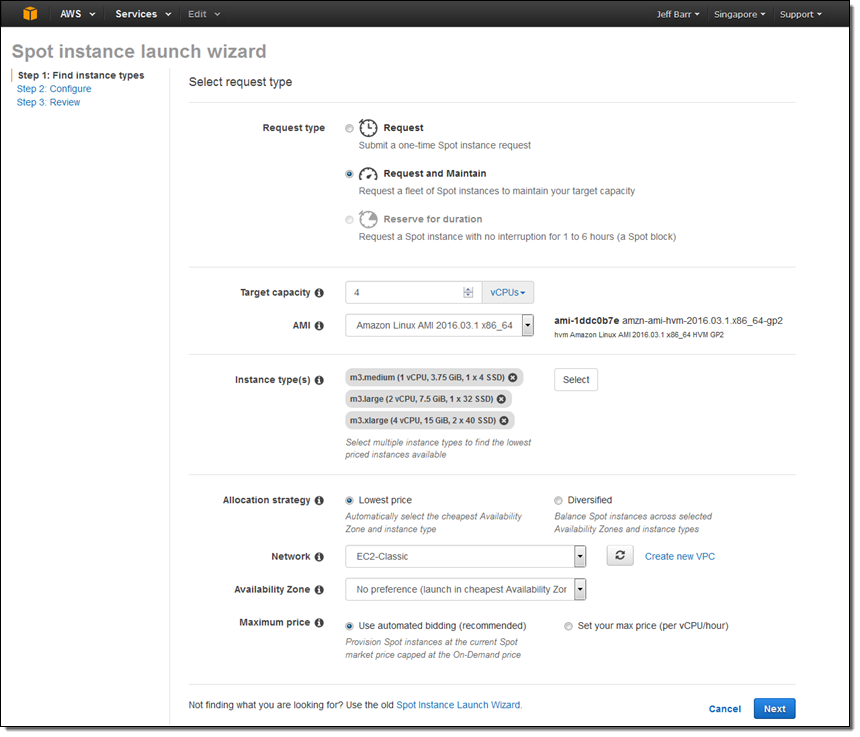860x737 pixels.
Task: Remove the m3.large instance type tag
Action: [x=501, y=399]
